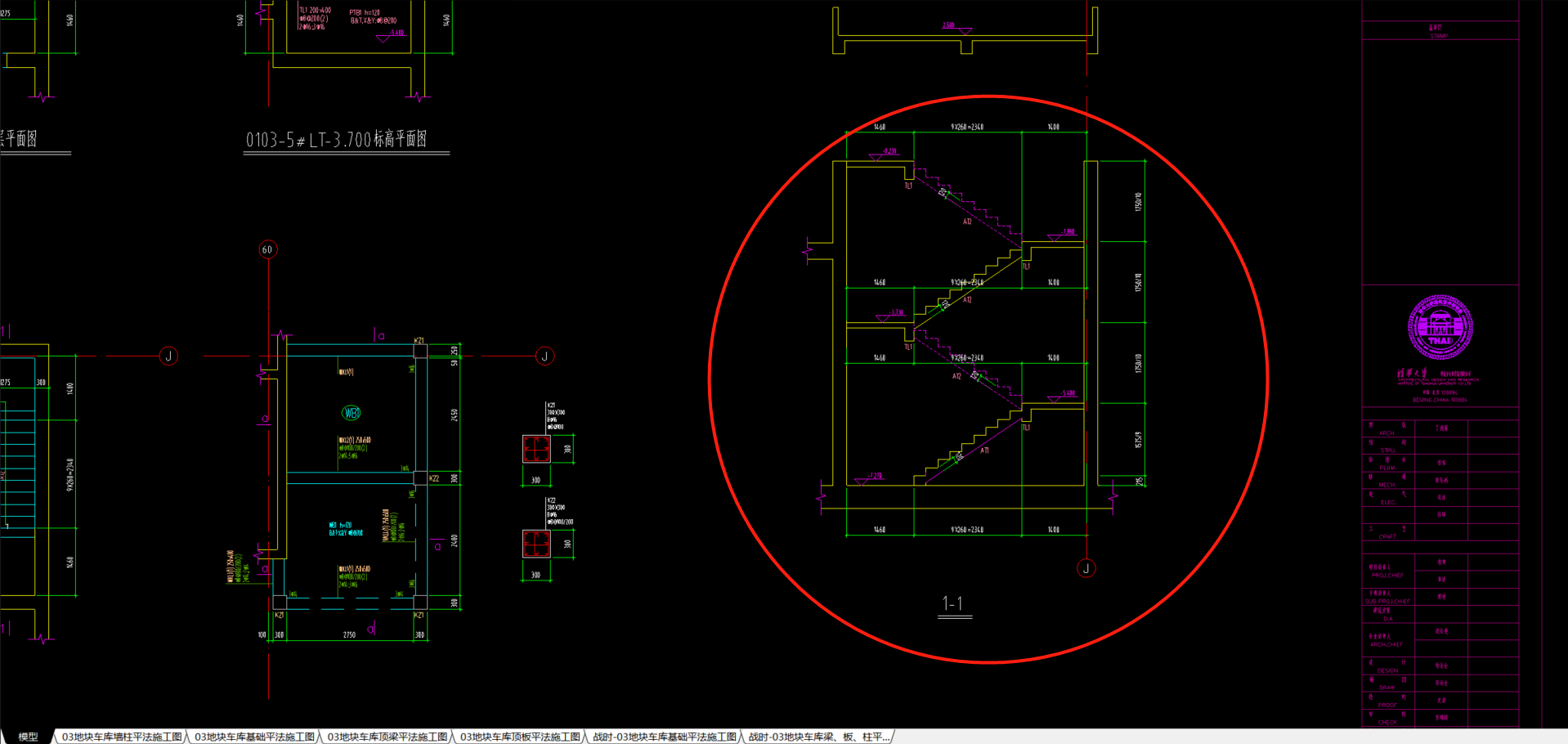Select the ELEC. row label
This screenshot has height=744, width=1568.
tap(1387, 502)
